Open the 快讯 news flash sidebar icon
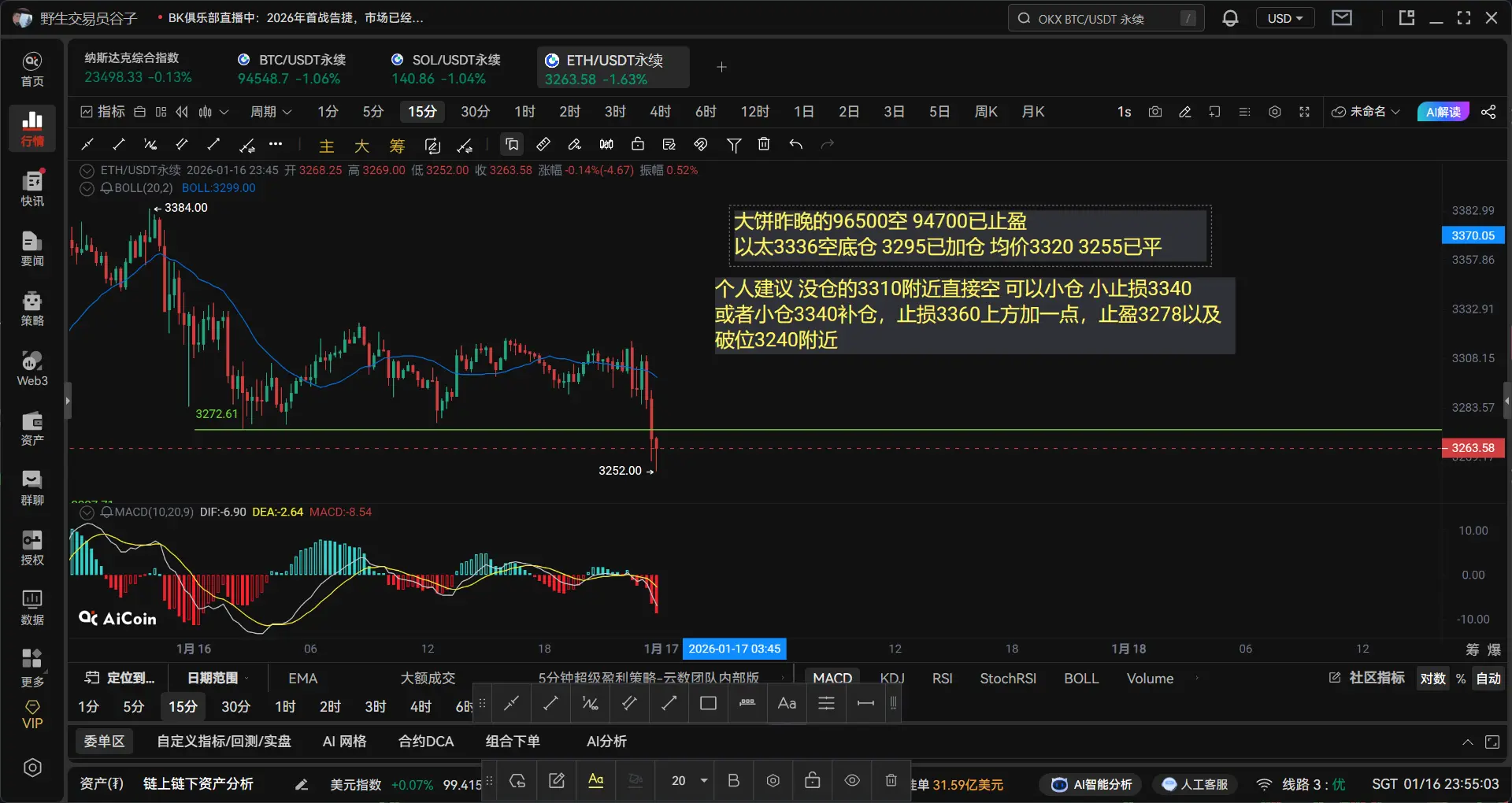Image resolution: width=1512 pixels, height=803 pixels. (32, 189)
